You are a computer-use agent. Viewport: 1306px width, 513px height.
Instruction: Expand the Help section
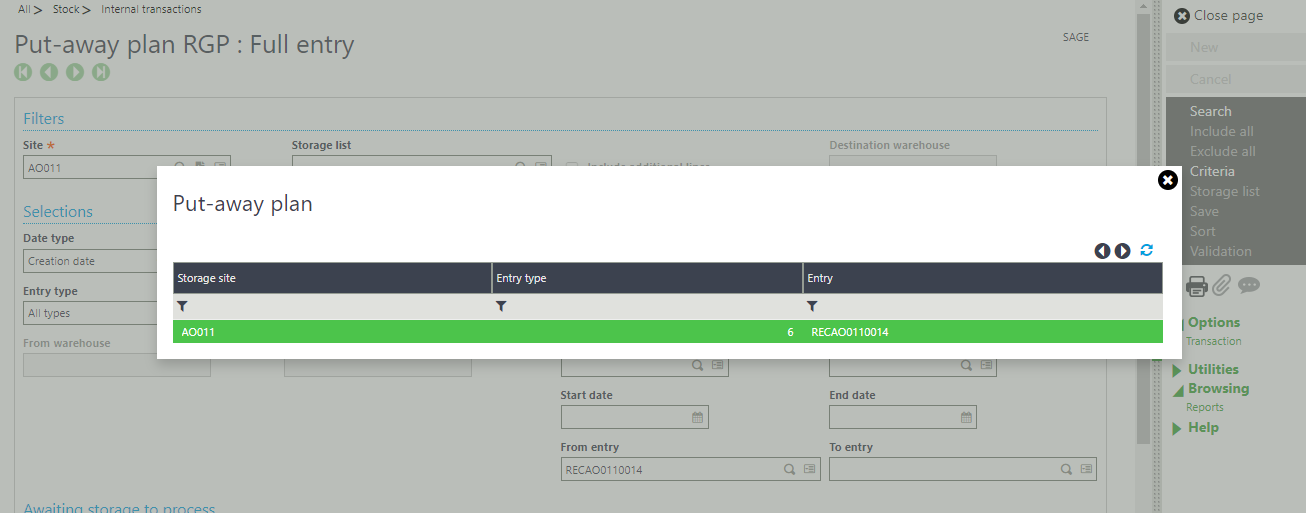click(1177, 428)
